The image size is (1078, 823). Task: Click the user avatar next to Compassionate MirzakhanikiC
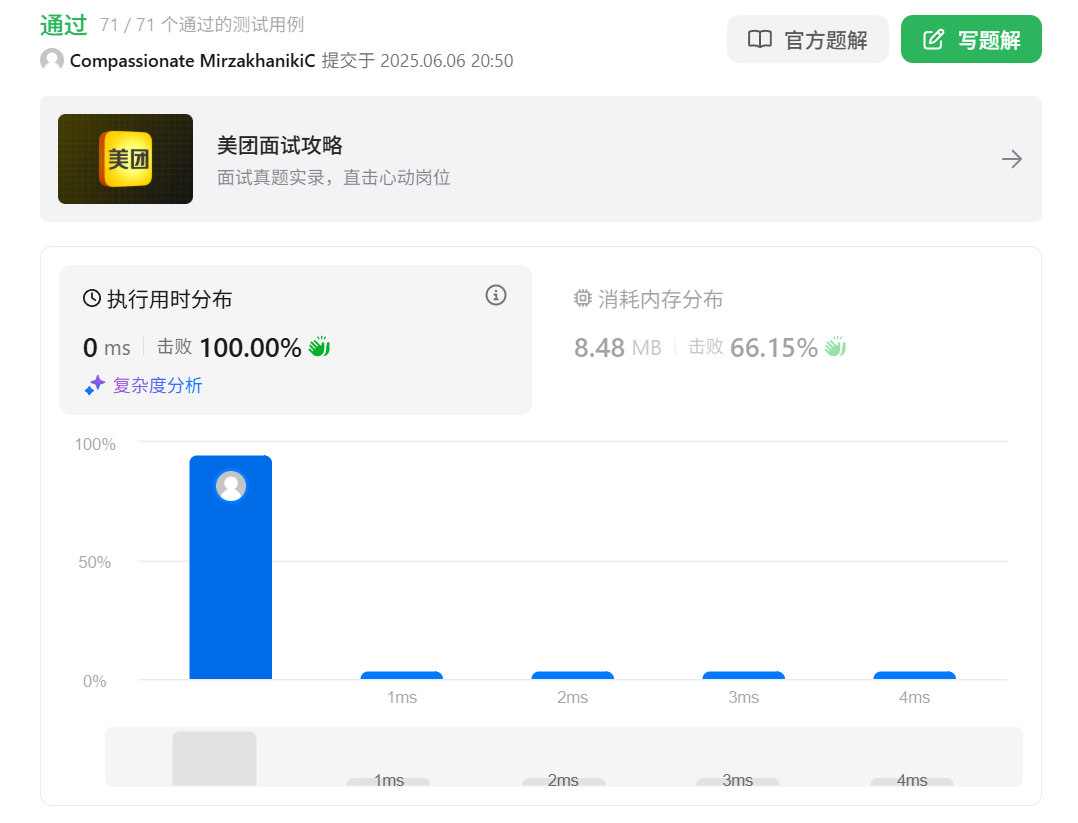pyautogui.click(x=52, y=60)
